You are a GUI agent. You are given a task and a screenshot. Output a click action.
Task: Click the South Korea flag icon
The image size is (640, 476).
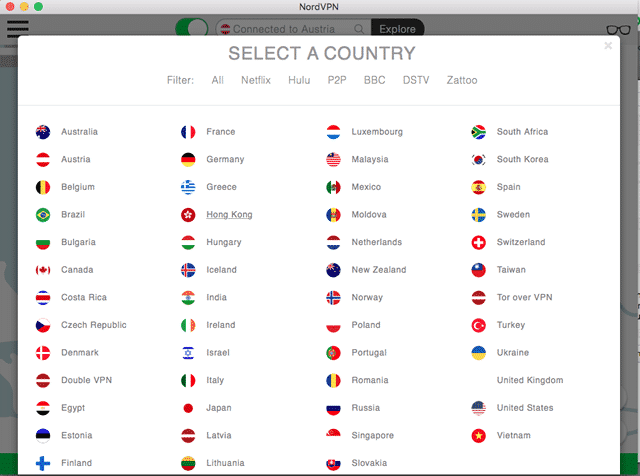click(x=478, y=160)
